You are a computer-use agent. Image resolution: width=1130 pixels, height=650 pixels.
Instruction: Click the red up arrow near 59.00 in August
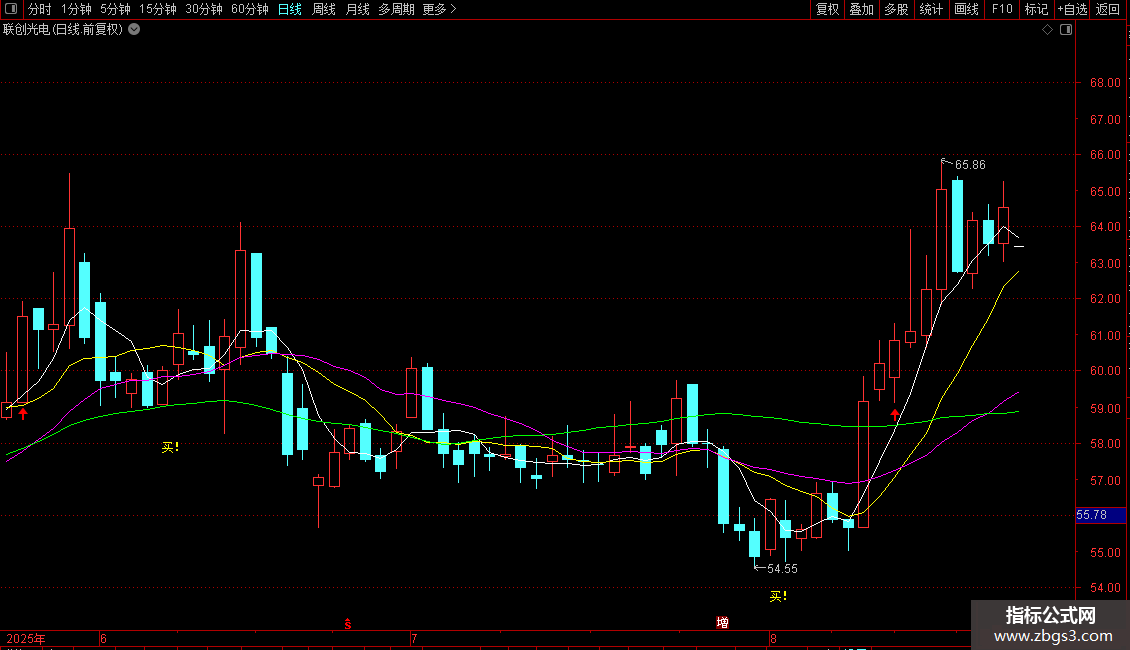(x=895, y=414)
